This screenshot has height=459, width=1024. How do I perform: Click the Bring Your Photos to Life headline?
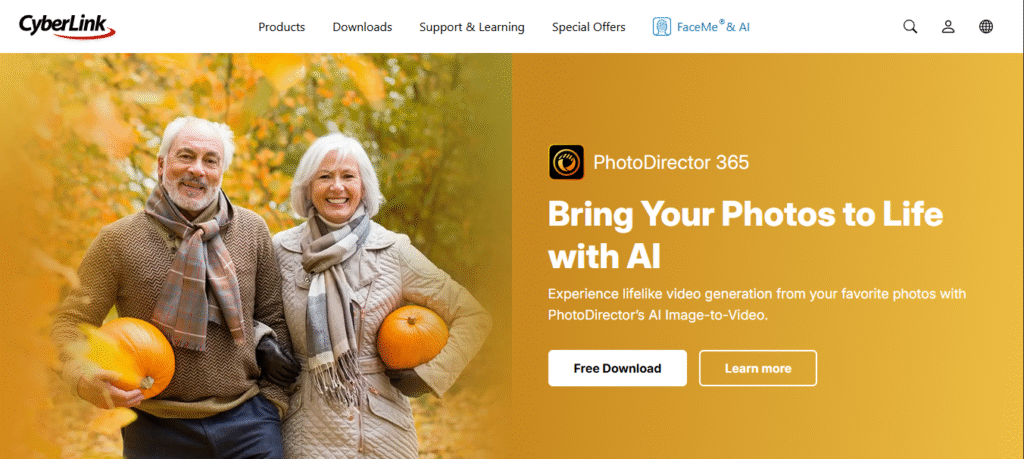[x=745, y=236]
